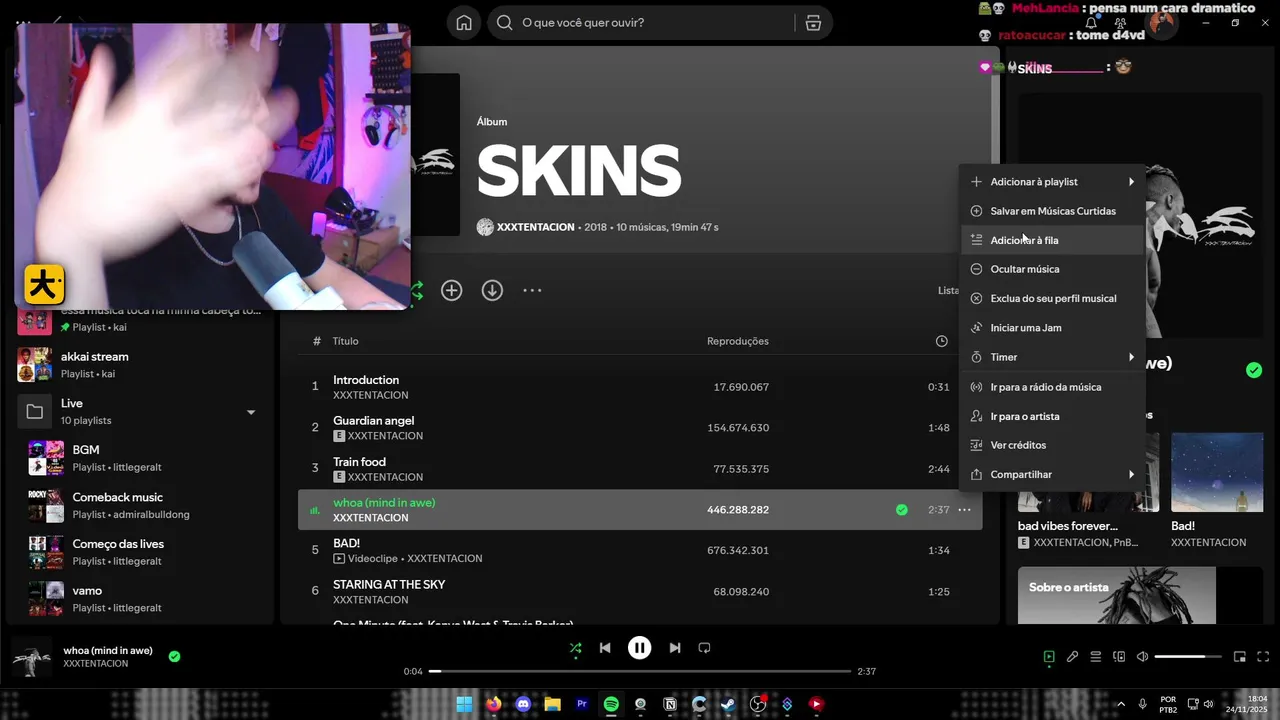
Task: Add album SKINS to library with plus icon
Action: tap(452, 290)
